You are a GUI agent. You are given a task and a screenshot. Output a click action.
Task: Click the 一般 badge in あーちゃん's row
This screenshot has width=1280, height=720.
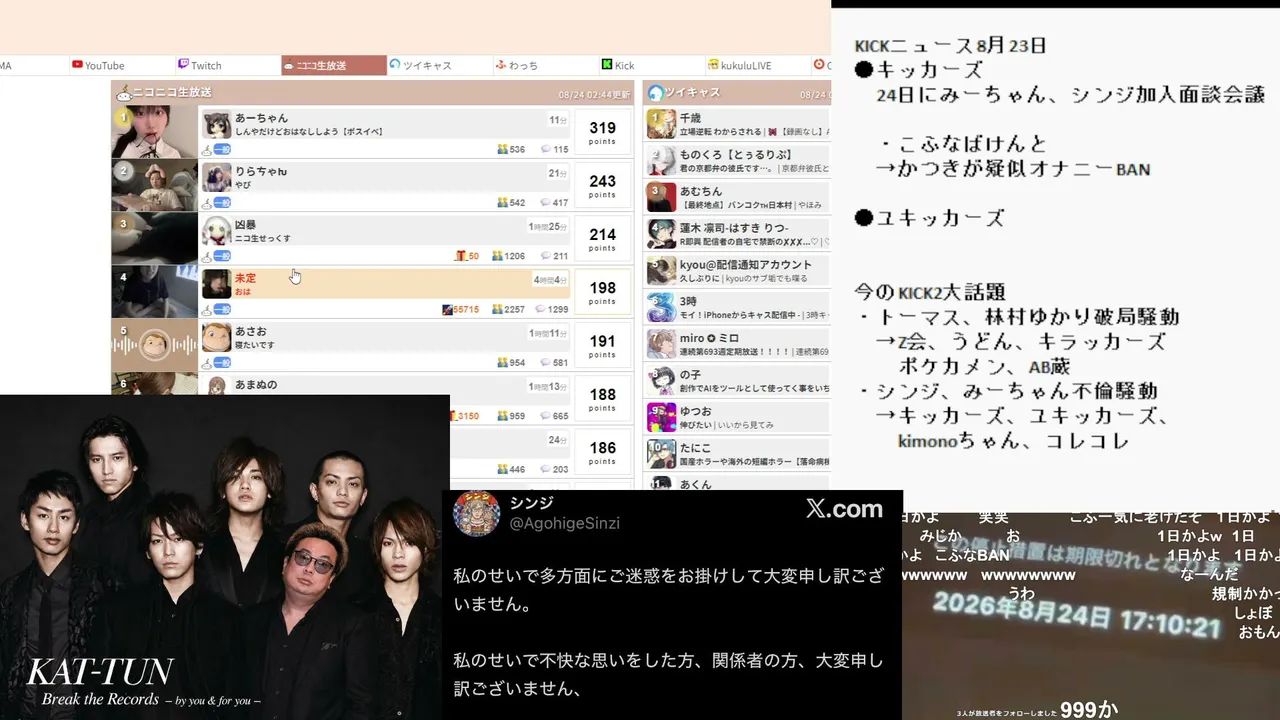pyautogui.click(x=222, y=150)
